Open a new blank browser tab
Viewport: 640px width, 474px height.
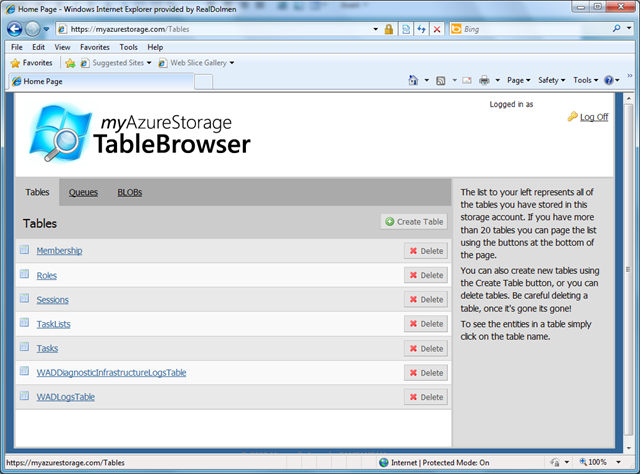203,82
